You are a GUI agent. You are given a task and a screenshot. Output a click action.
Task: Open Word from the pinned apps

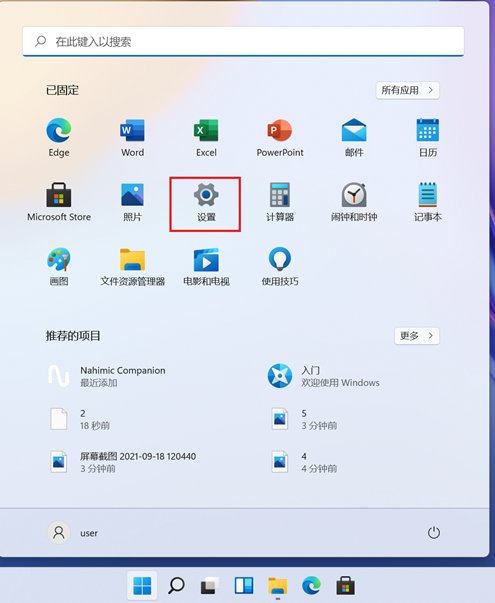tap(132, 138)
